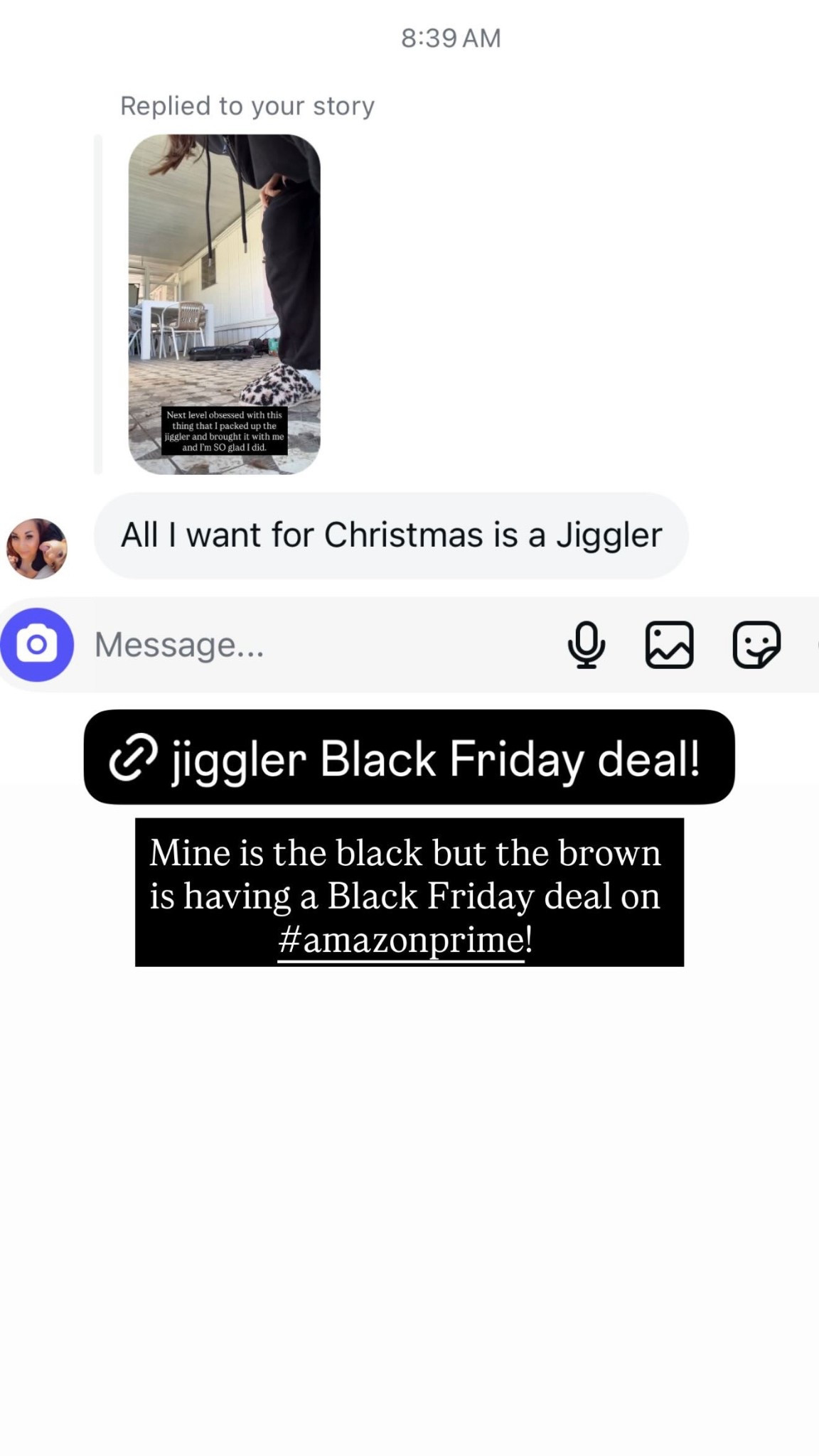Select the 'All I want for Christmas' bubble
This screenshot has width=819, height=1456.
coord(391,535)
